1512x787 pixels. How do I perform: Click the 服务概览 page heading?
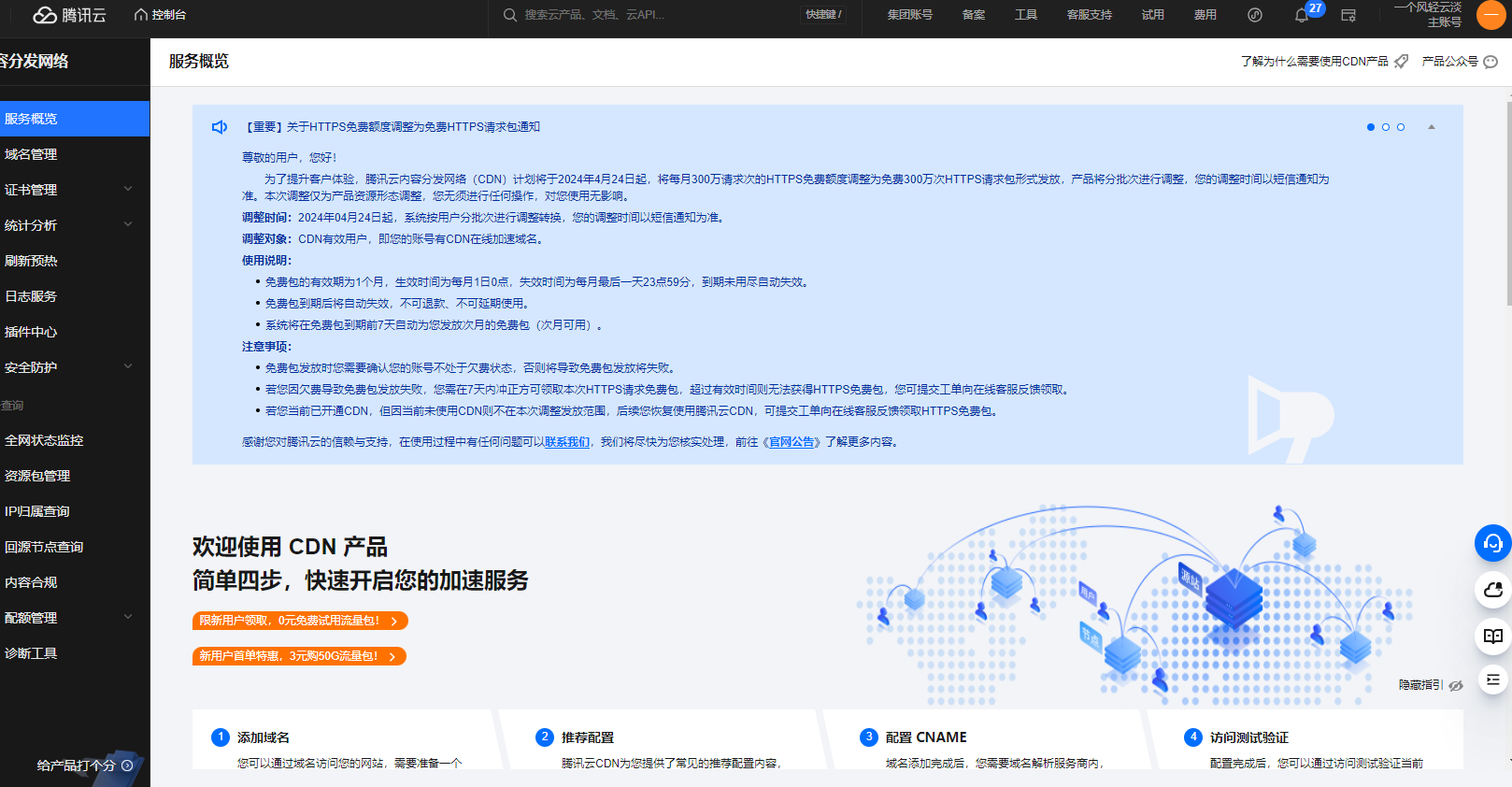[199, 62]
